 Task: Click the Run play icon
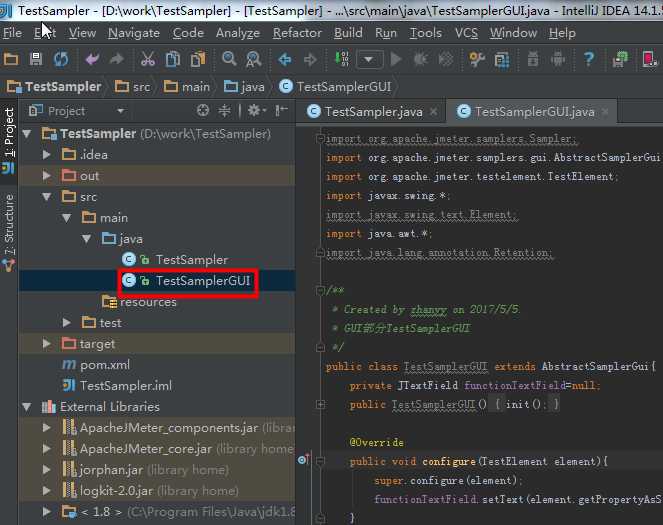(396, 59)
